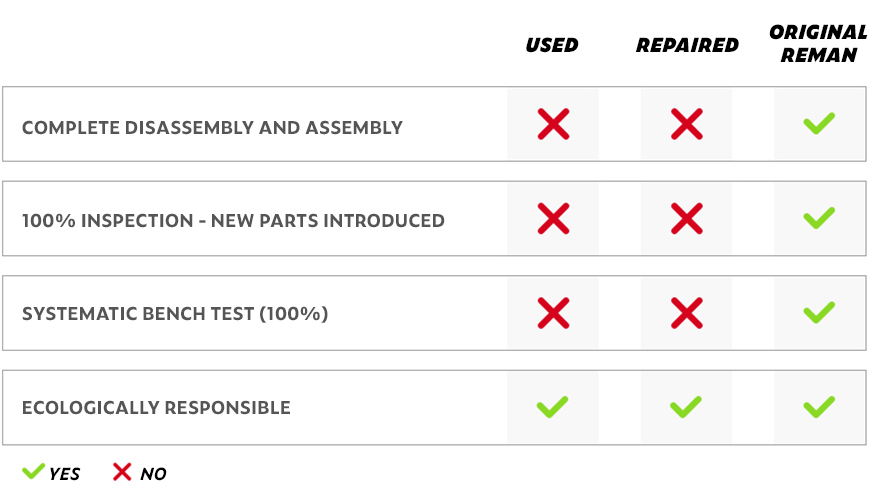The width and height of the screenshot is (875, 500).
Task: Select 100% Inspection - New Parts Introduced label
Action: (x=233, y=221)
